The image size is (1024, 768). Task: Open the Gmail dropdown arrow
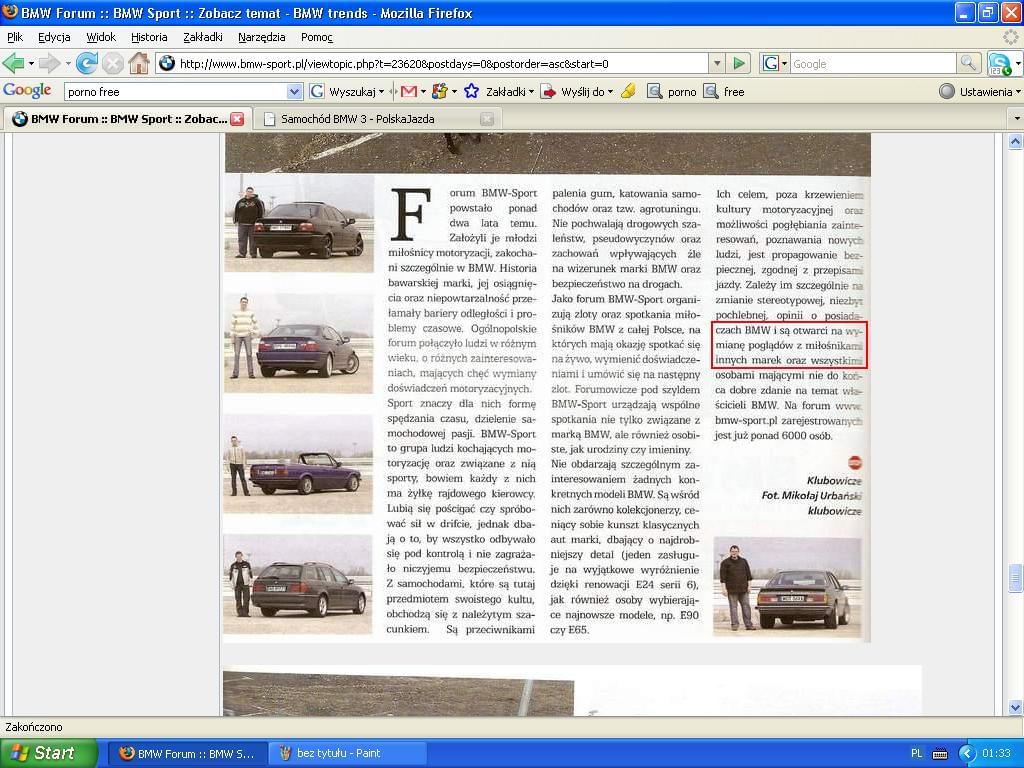coord(423,92)
